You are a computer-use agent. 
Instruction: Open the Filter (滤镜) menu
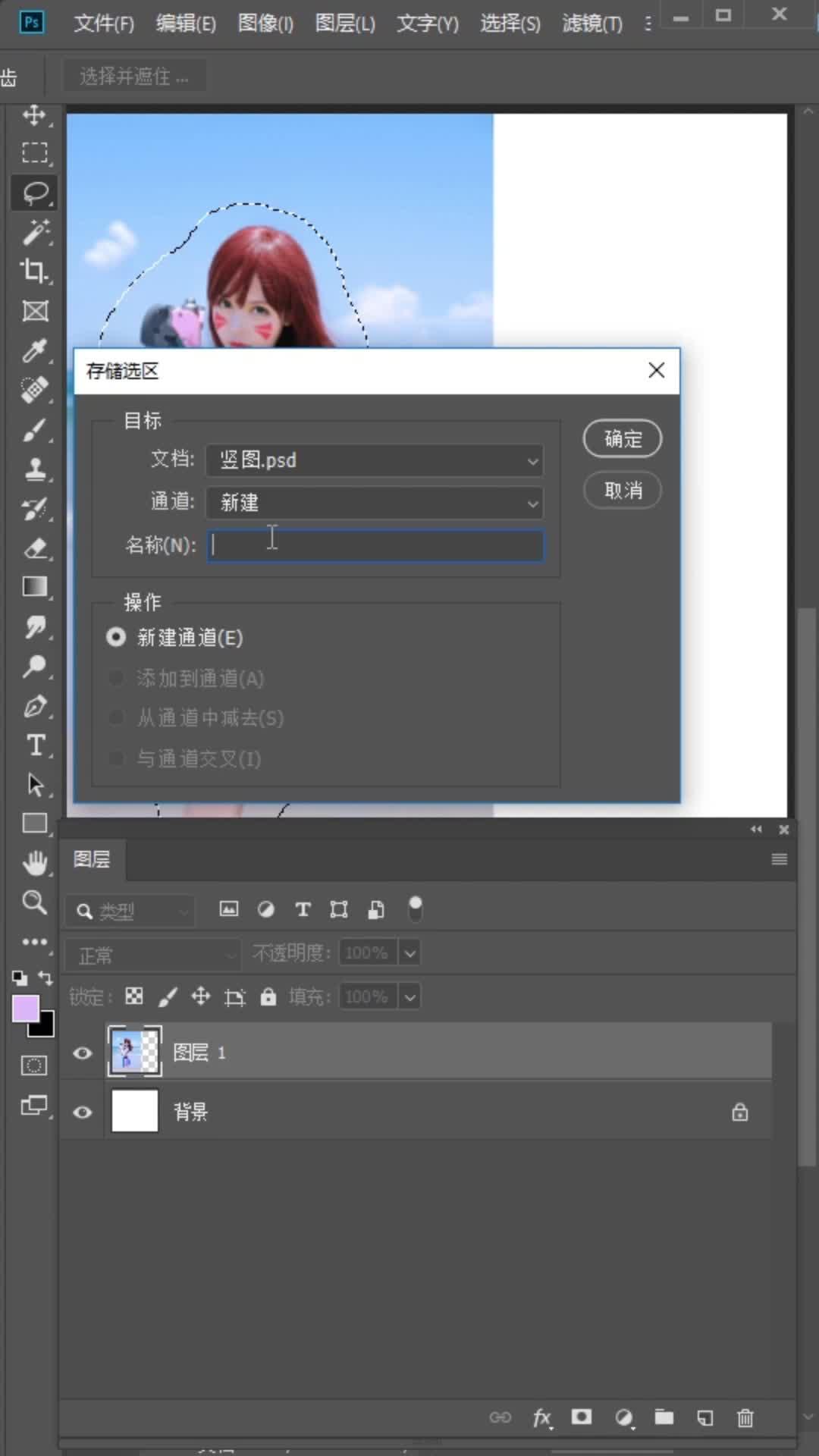(x=592, y=24)
